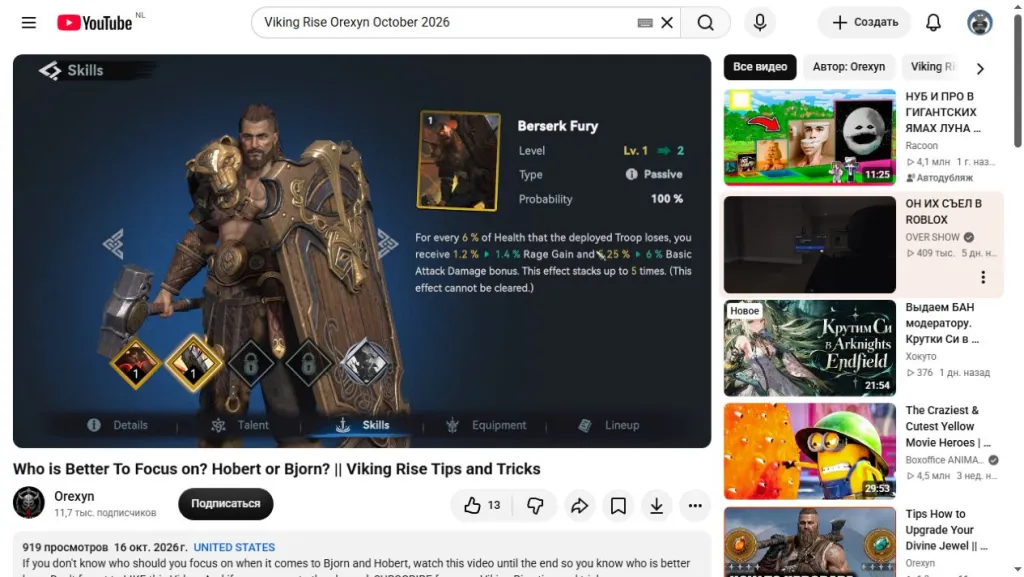Click the Details tab in video frame
Screen dimensions: 1024x577
(118, 426)
